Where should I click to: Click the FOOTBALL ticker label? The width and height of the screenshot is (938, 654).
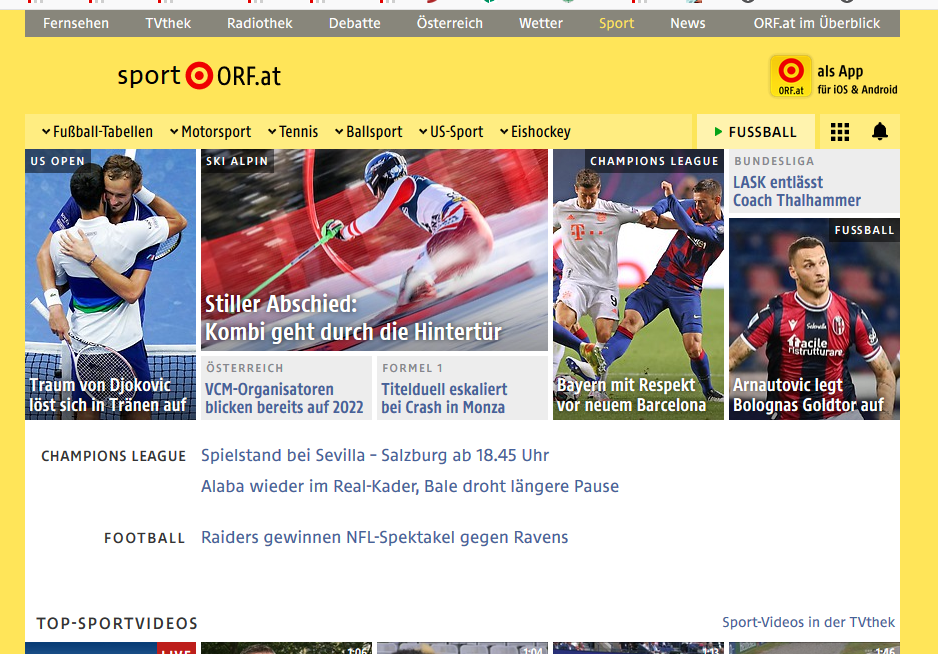tap(144, 538)
